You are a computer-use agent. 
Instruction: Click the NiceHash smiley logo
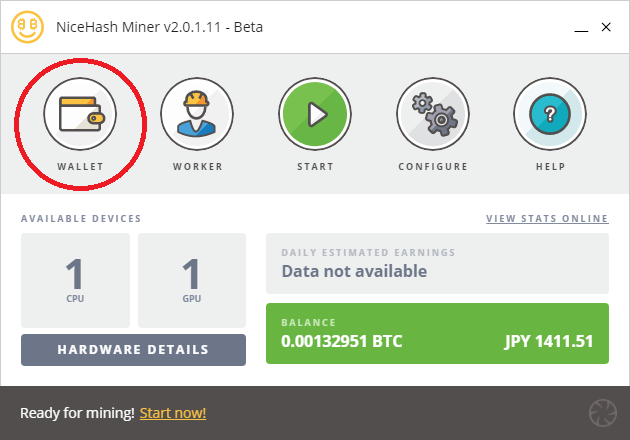click(x=27, y=27)
